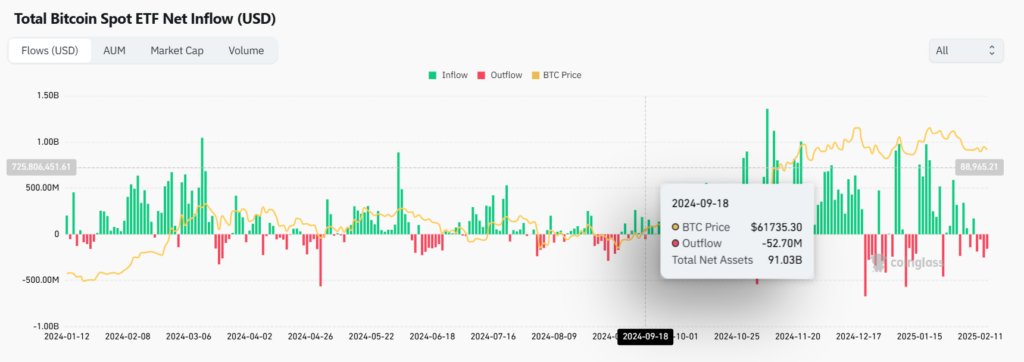Click the 725,806,451.61 crosshair value tag
This screenshot has height=362, width=1024.
coord(42,167)
